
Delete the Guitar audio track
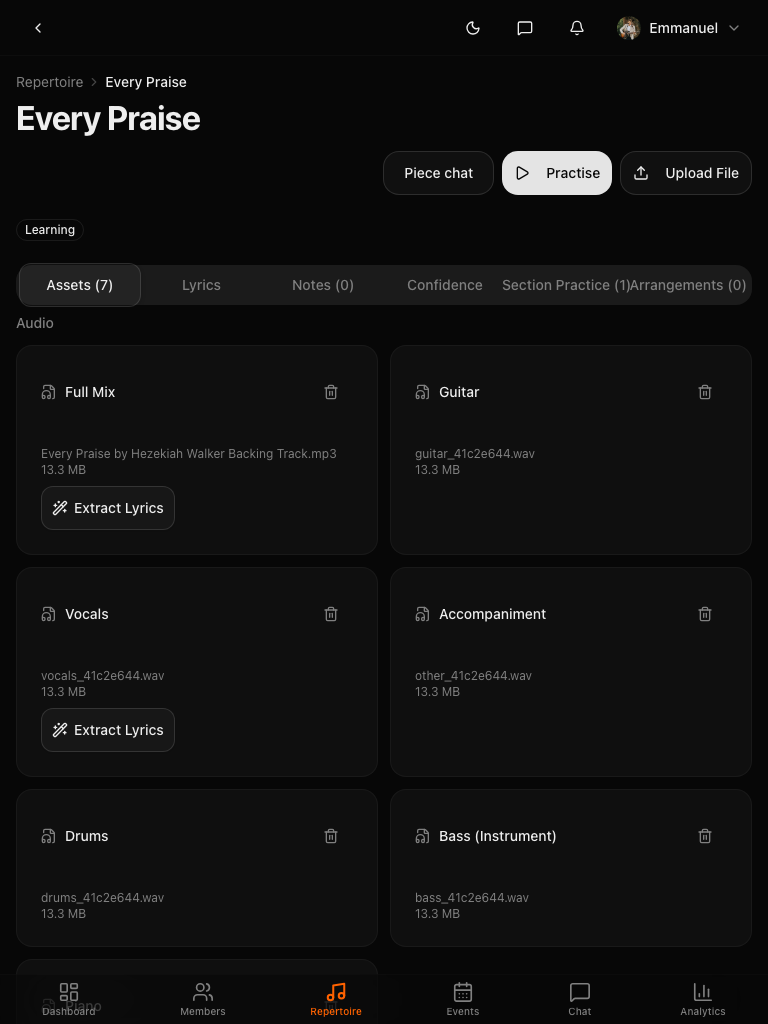click(x=705, y=392)
